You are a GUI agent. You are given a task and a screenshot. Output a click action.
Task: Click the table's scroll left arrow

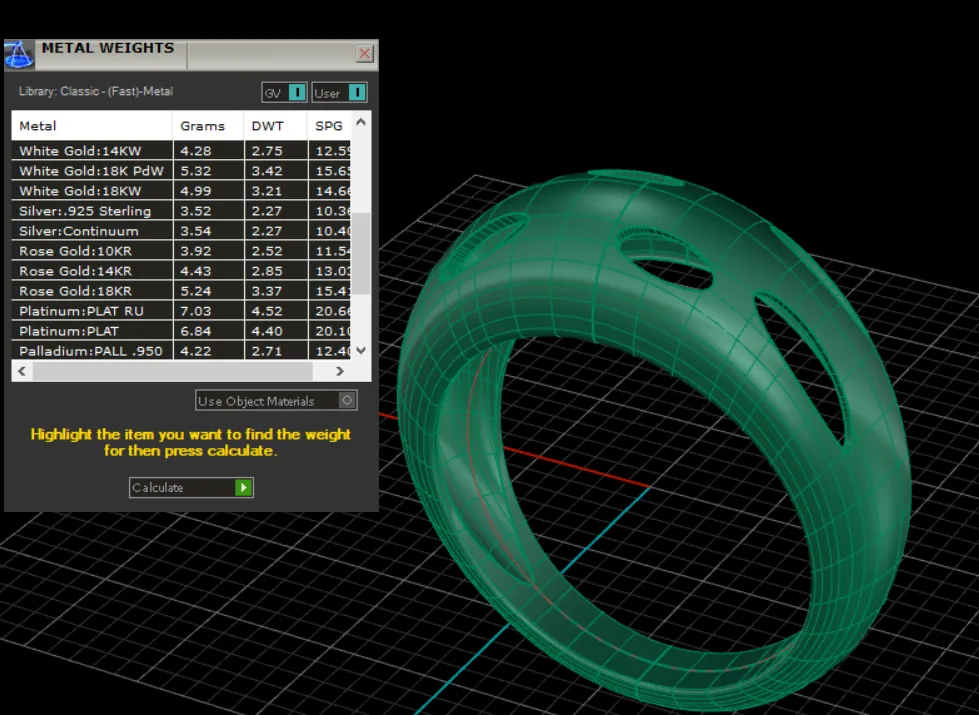pos(22,371)
